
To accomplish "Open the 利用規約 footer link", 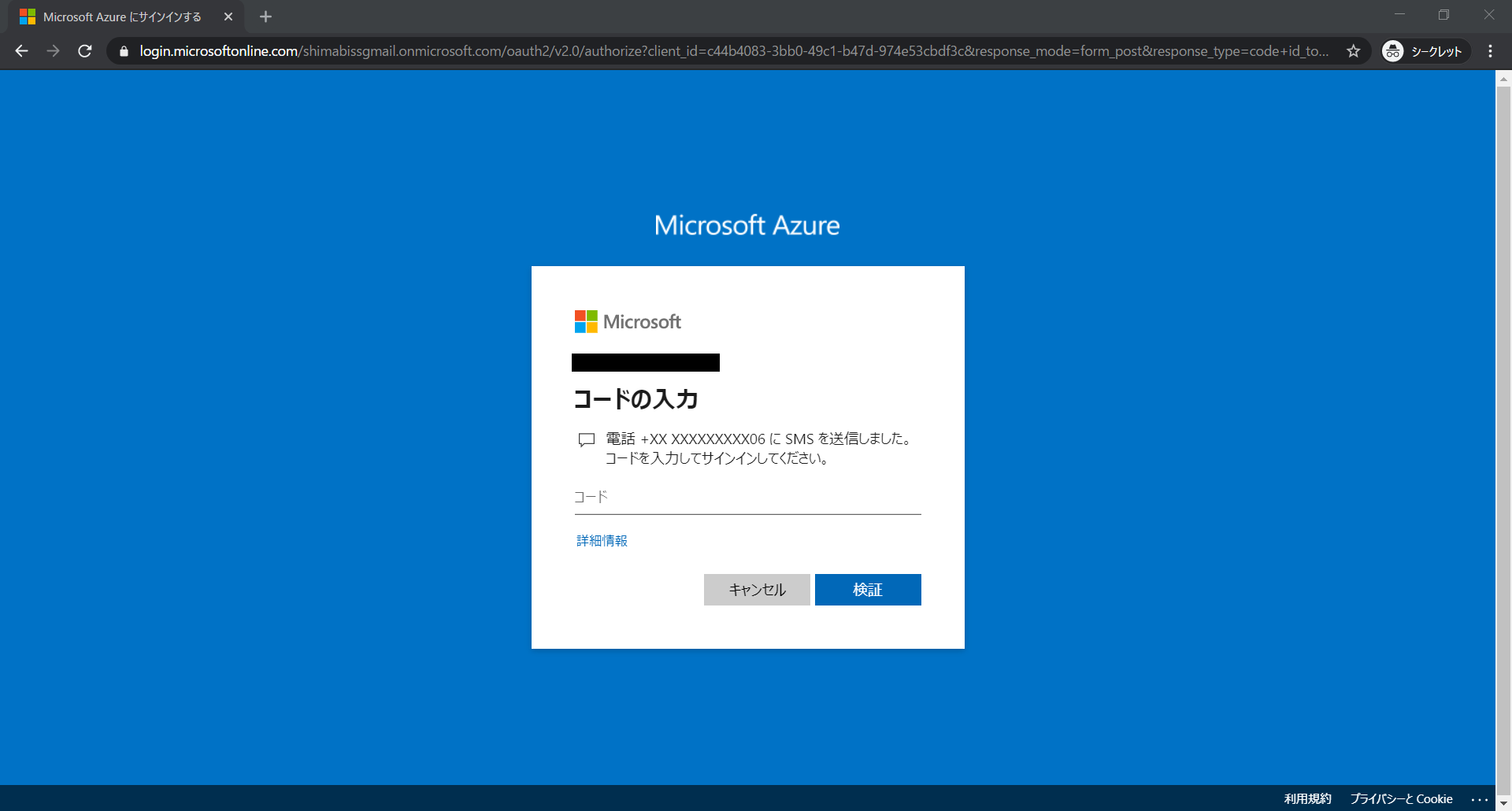I will pos(1307,798).
